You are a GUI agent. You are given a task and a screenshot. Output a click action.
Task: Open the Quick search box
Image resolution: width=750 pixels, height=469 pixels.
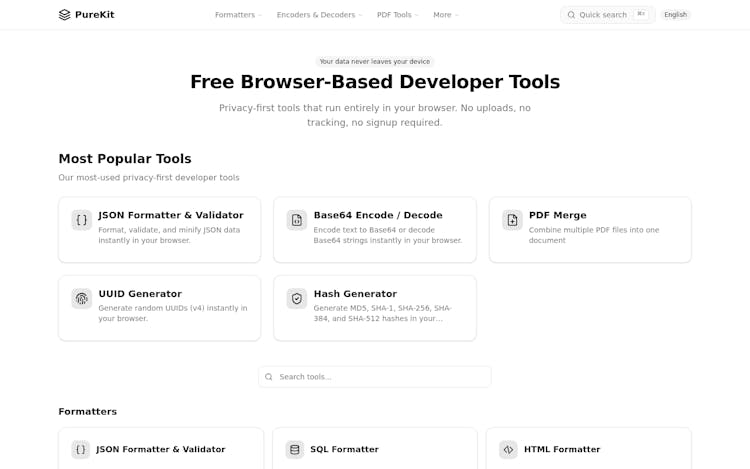(607, 15)
